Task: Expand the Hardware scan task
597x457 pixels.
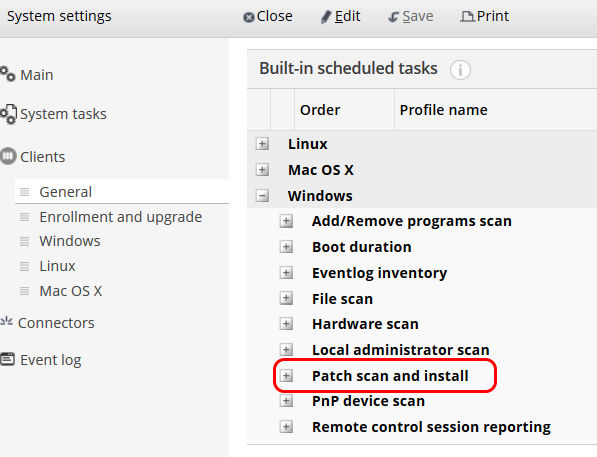Action: 286,324
